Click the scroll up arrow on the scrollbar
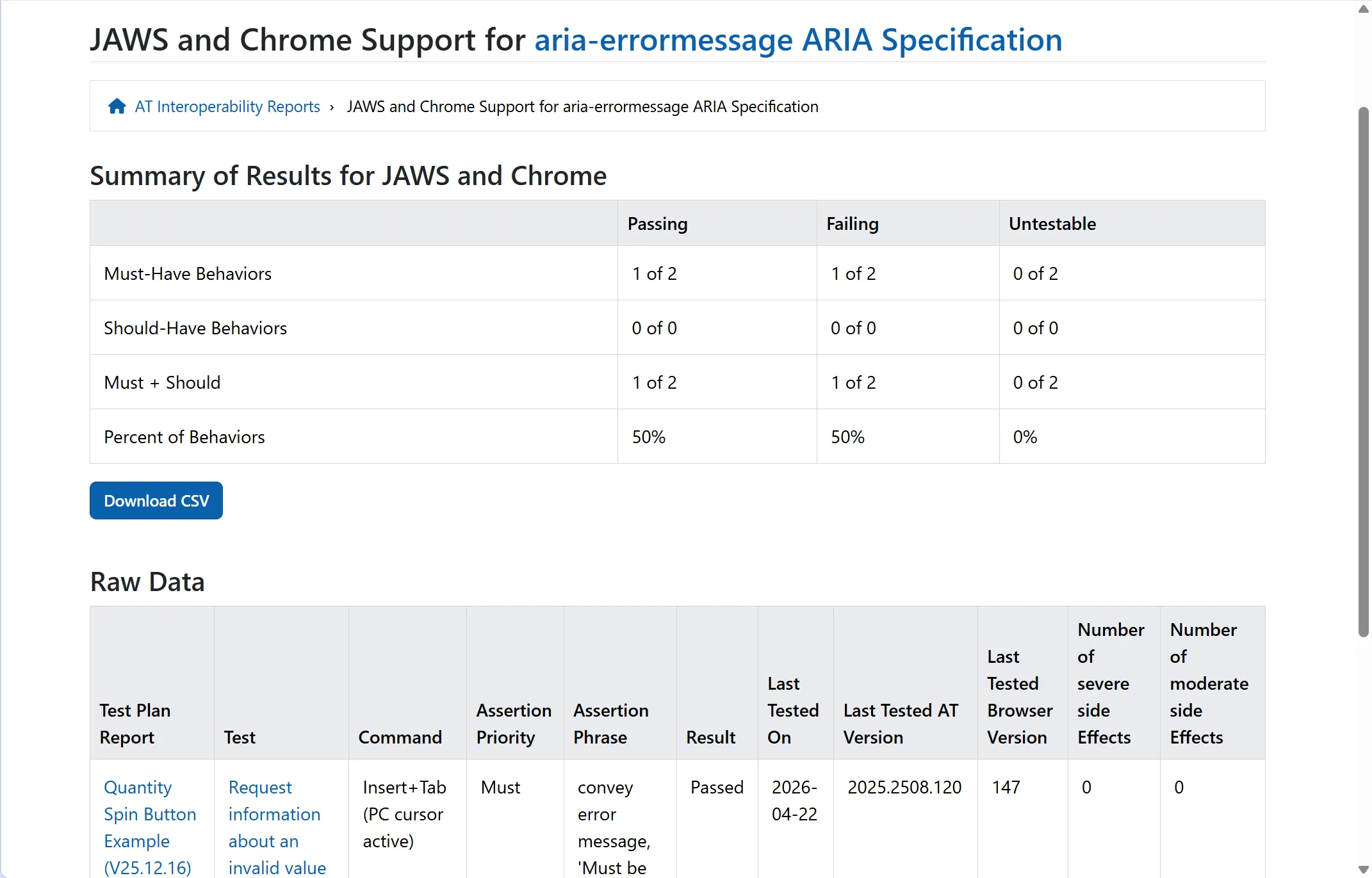The width and height of the screenshot is (1372, 878). pos(1364,9)
